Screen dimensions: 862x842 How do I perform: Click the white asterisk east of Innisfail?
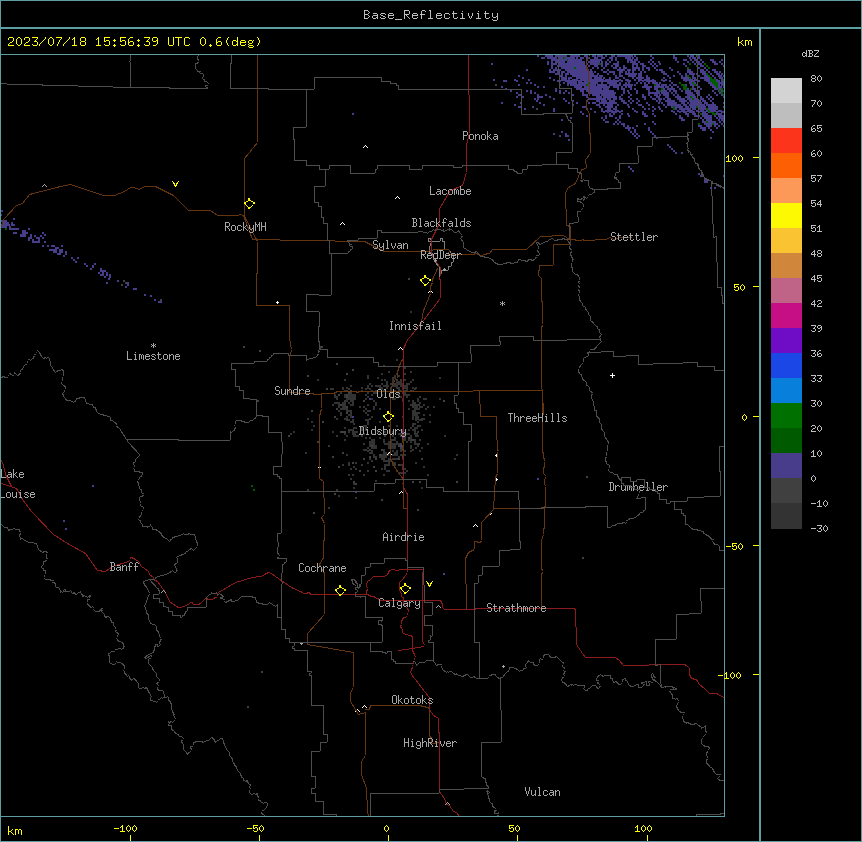click(502, 304)
